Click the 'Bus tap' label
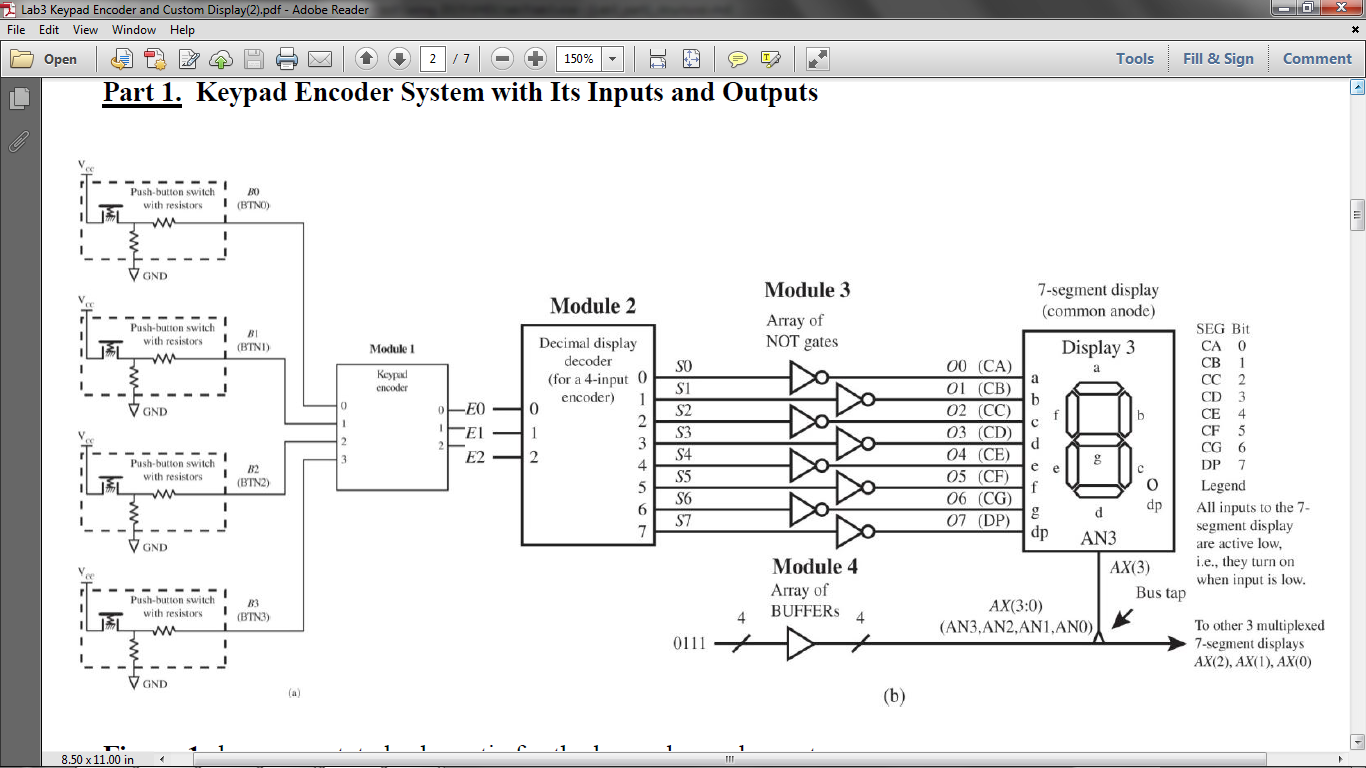This screenshot has height=768, width=1366. [1160, 593]
